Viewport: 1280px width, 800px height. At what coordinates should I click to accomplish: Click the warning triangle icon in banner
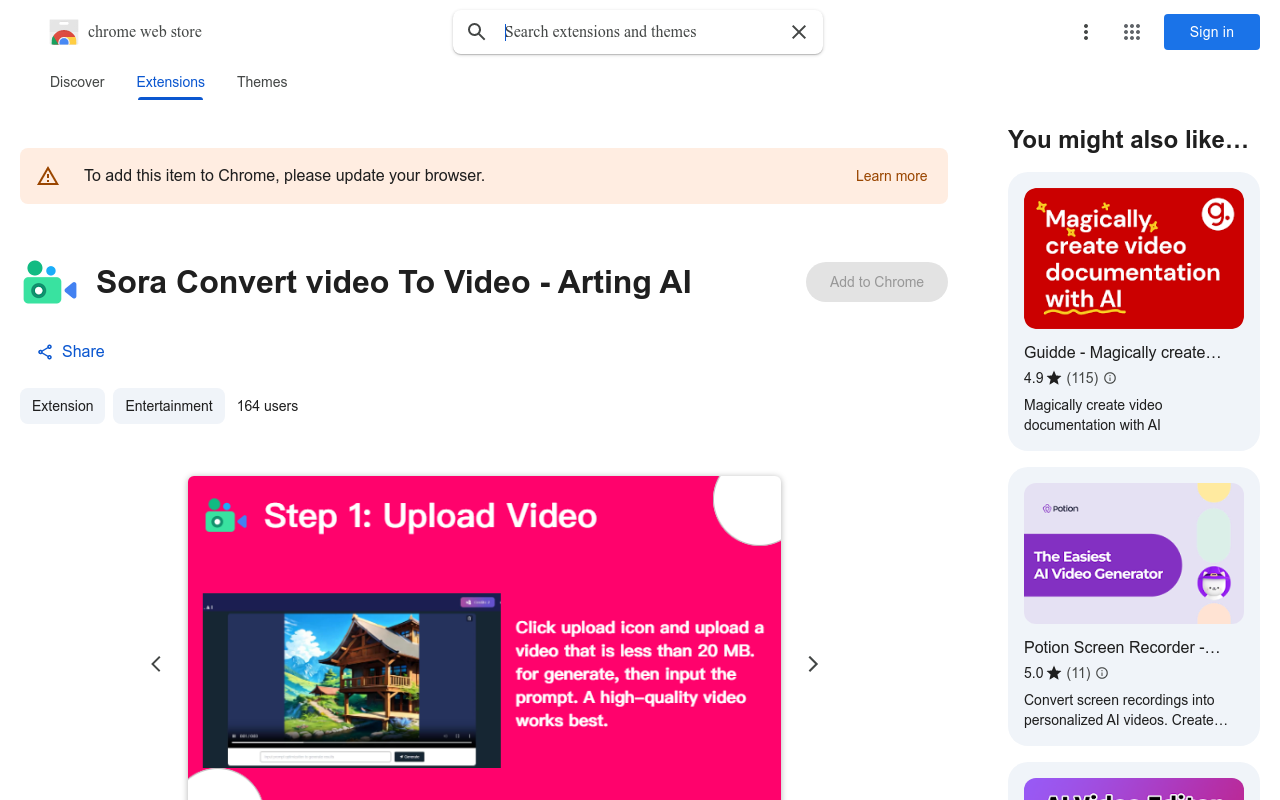tap(48, 176)
